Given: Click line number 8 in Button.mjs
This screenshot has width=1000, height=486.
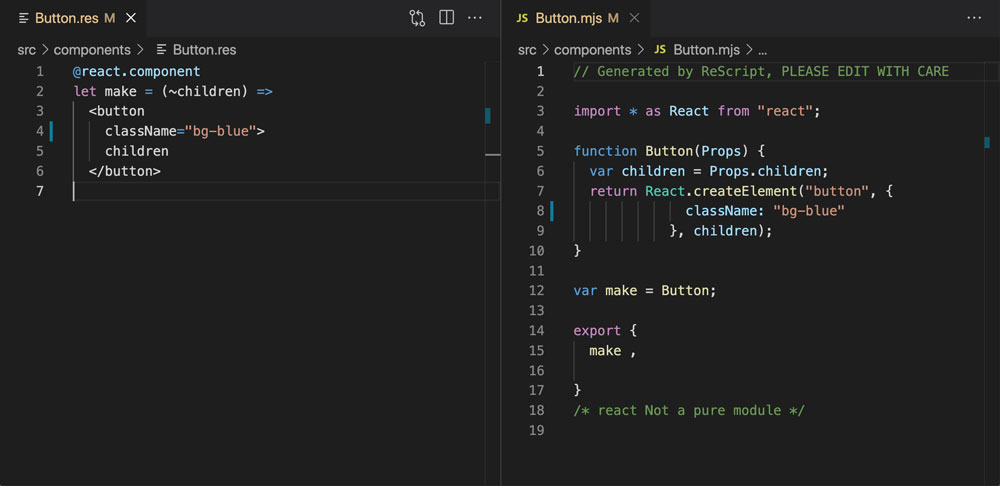Looking at the screenshot, I should 539,211.
